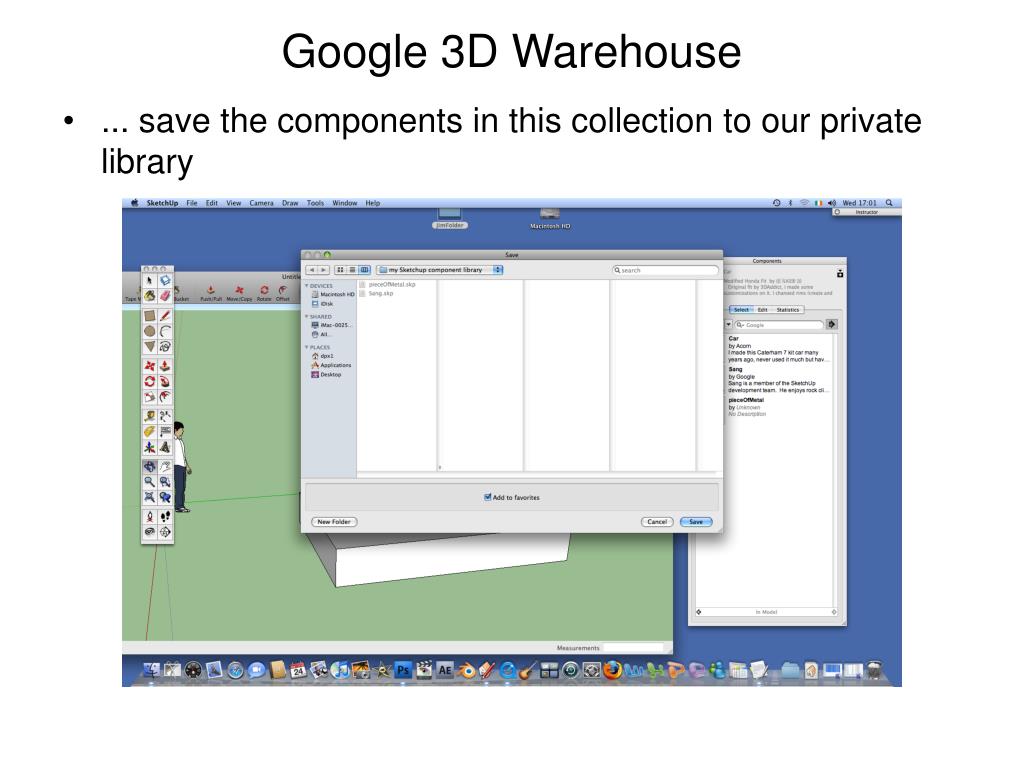1024x768 pixels.
Task: Pick the Make Component tool icon
Action: [x=165, y=280]
